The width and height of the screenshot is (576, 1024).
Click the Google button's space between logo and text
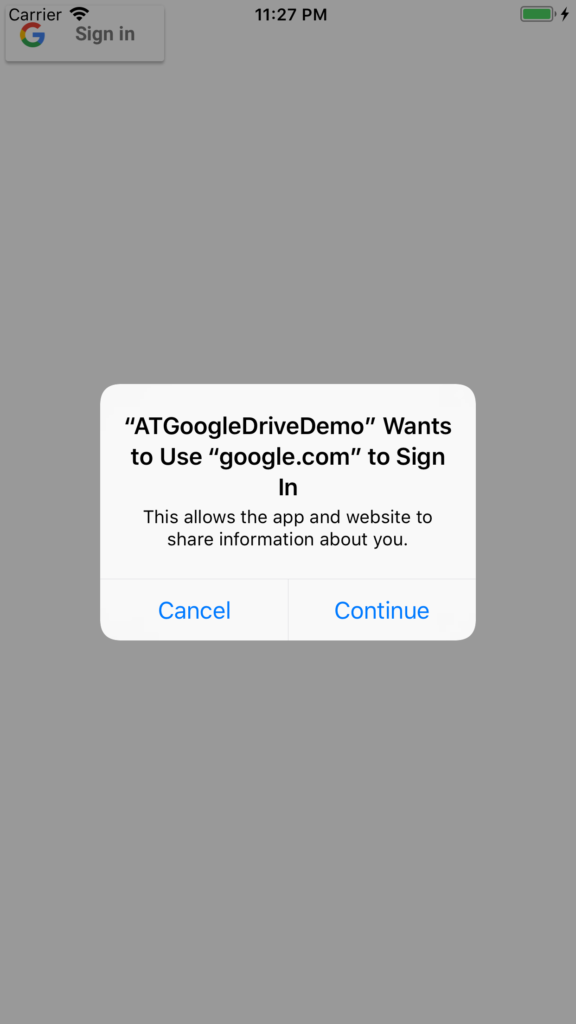pos(60,35)
